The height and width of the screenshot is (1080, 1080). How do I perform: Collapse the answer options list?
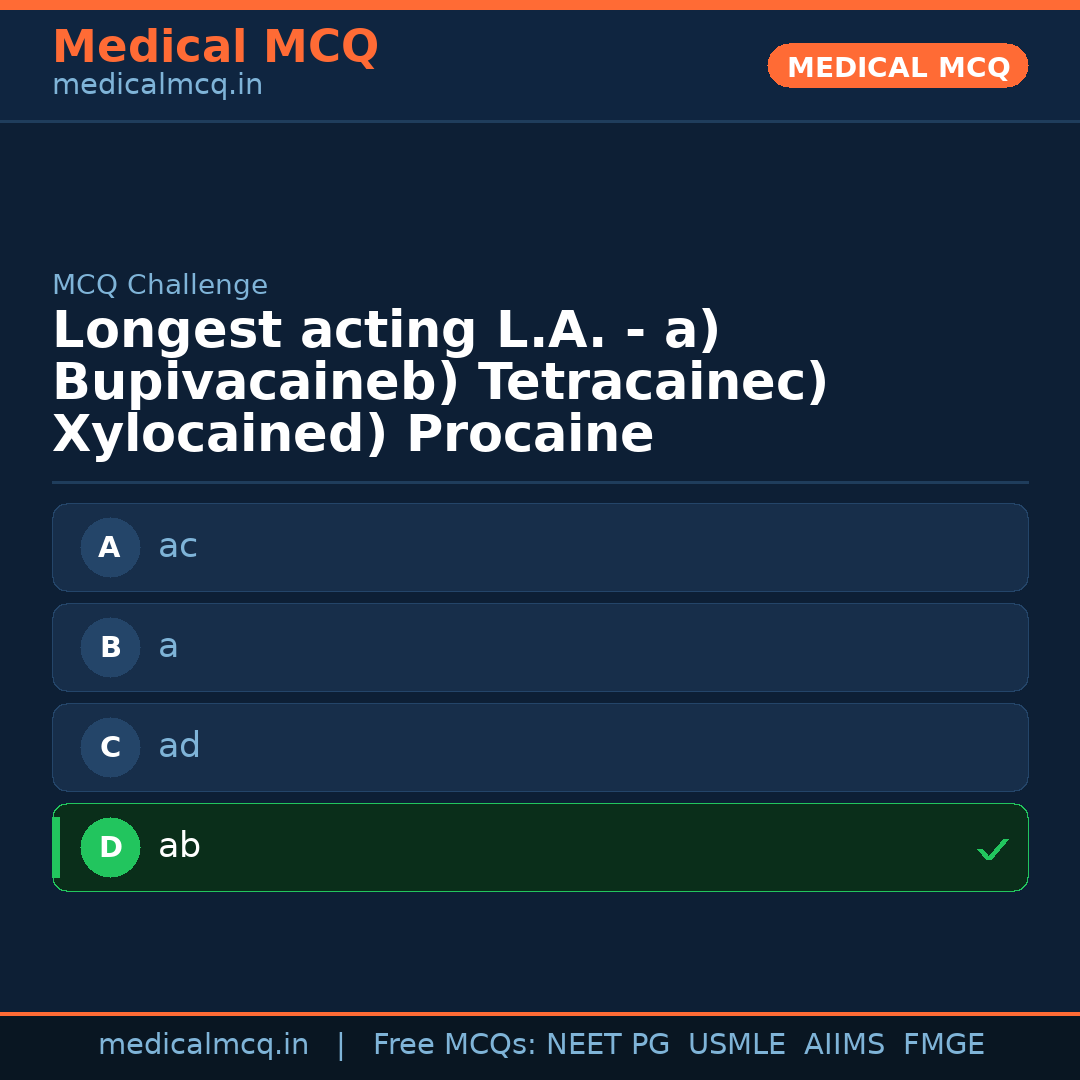tap(540, 697)
